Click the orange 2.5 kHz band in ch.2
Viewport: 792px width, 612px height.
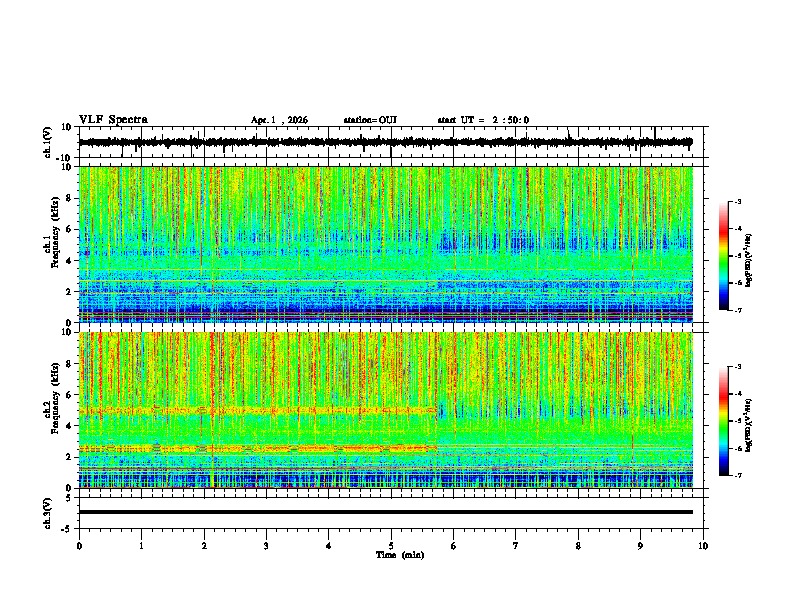pyautogui.click(x=258, y=448)
